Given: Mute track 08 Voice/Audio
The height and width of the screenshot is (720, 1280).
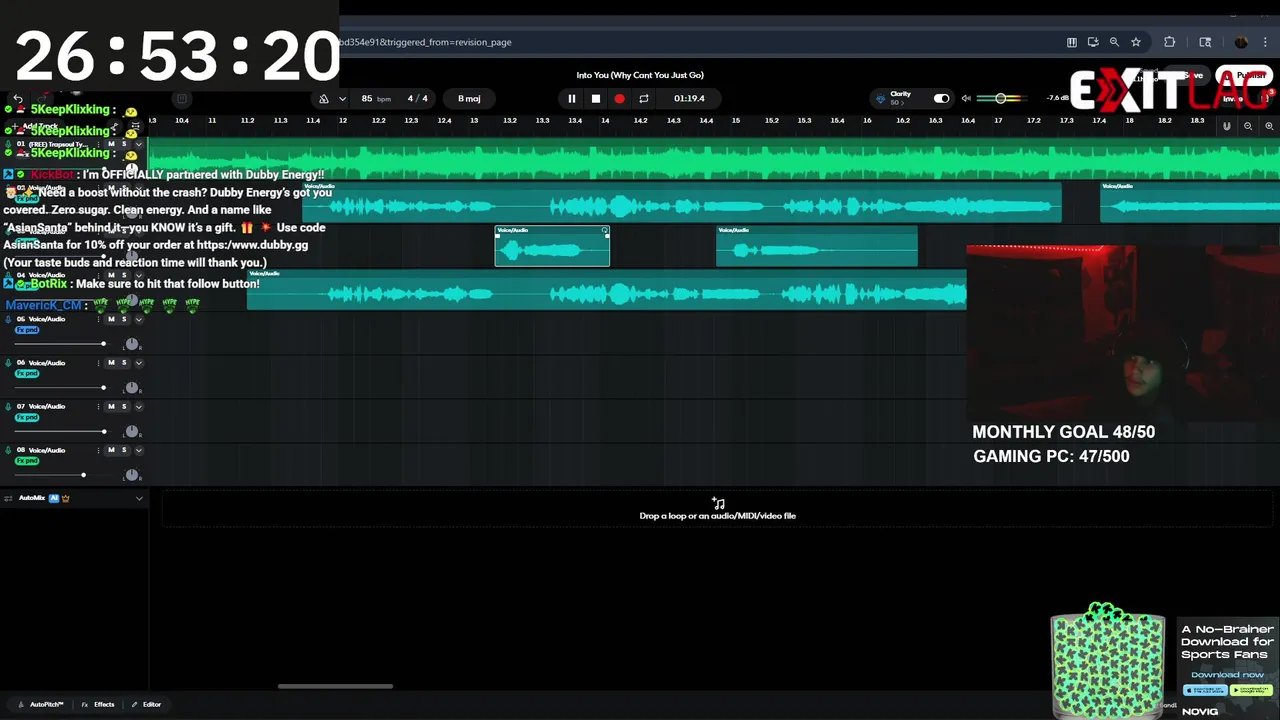Looking at the screenshot, I should 111,450.
